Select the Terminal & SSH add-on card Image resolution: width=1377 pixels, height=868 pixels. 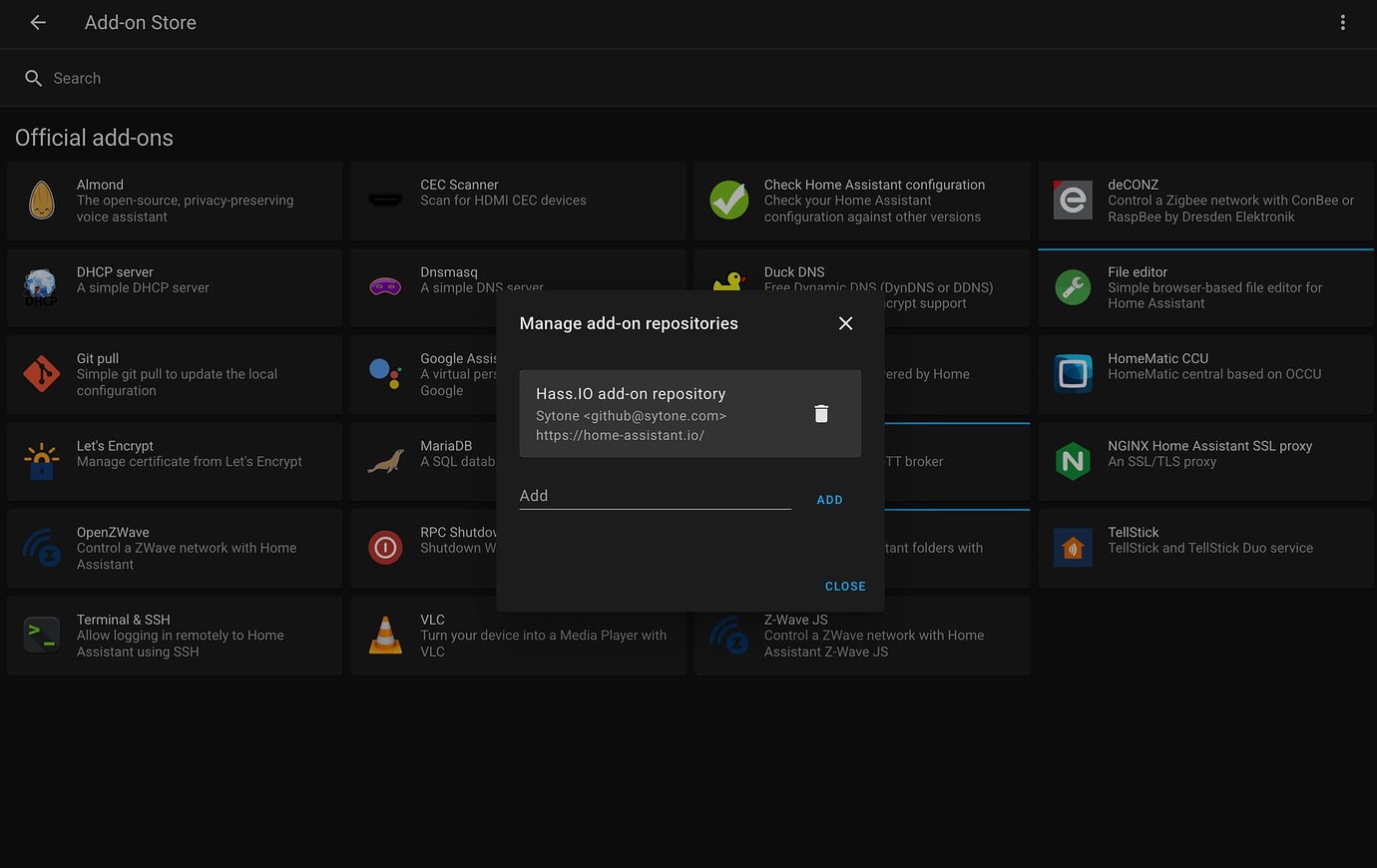point(175,636)
